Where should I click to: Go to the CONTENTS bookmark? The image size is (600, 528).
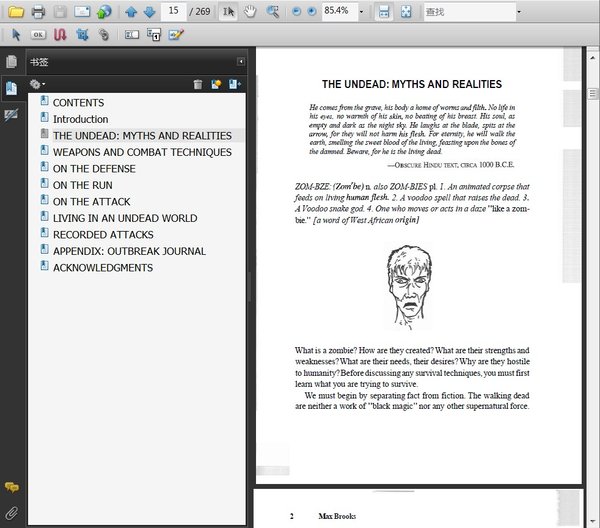tap(78, 103)
